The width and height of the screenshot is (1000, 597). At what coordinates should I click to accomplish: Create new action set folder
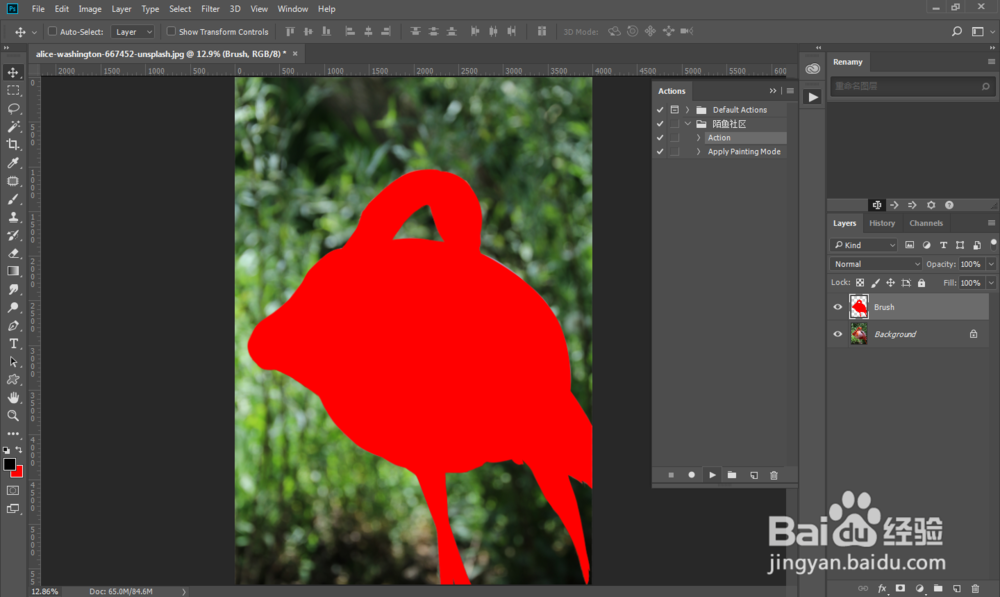point(732,475)
